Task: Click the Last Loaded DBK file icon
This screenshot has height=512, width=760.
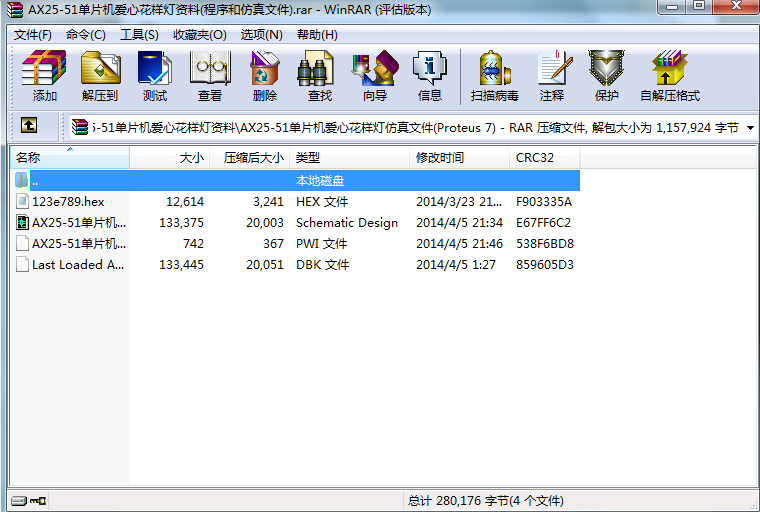Action: point(22,264)
